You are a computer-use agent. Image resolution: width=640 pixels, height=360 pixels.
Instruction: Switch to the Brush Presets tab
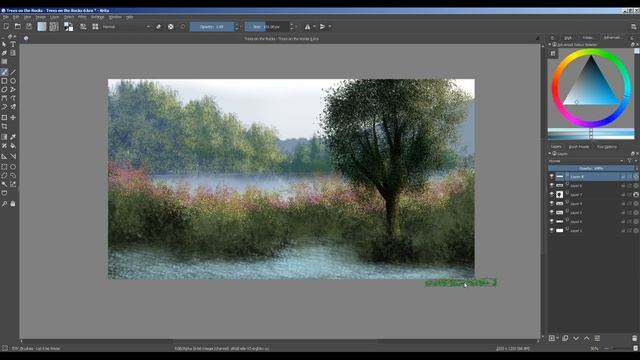(579, 147)
